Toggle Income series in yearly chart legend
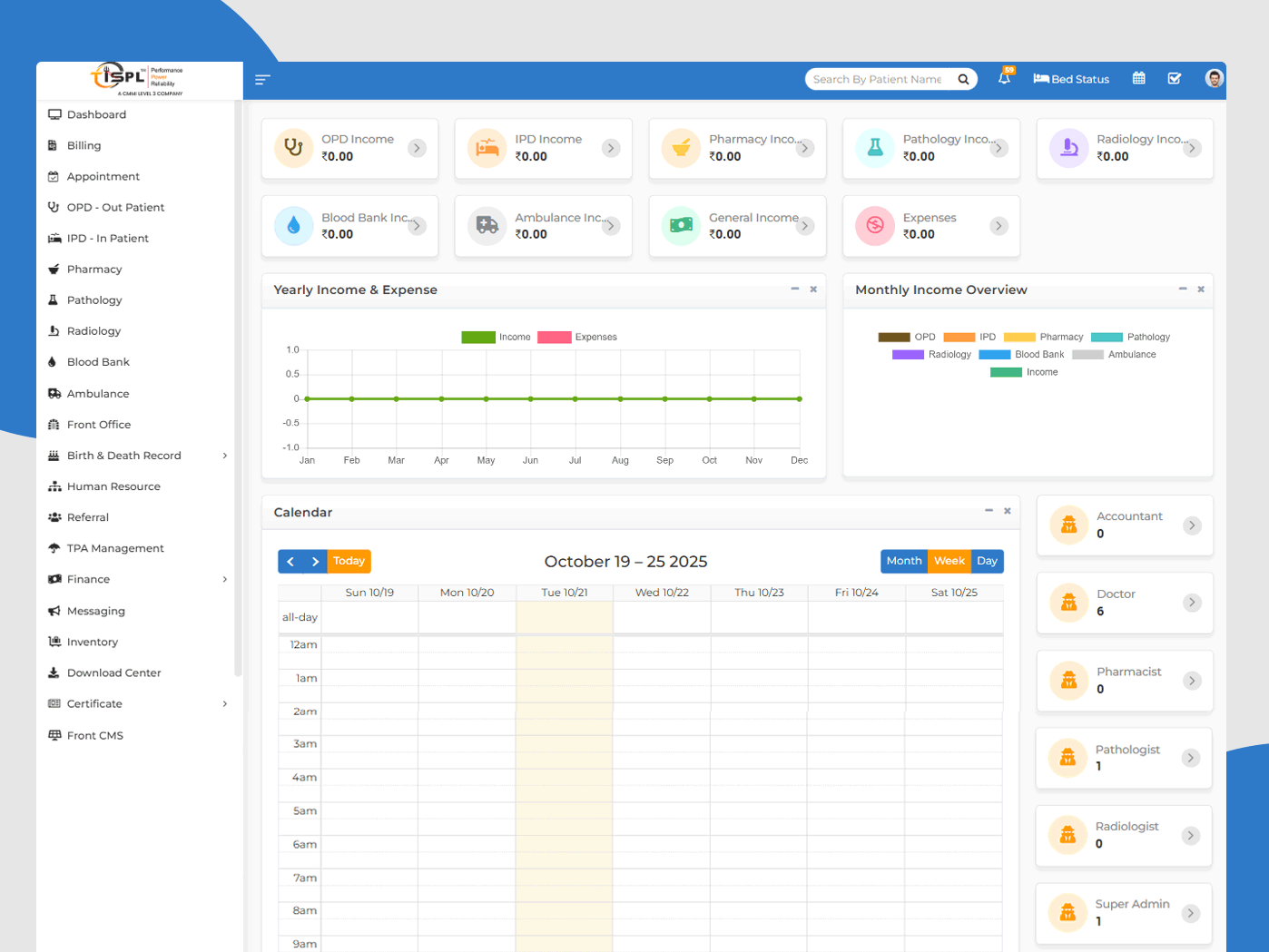 tap(496, 337)
